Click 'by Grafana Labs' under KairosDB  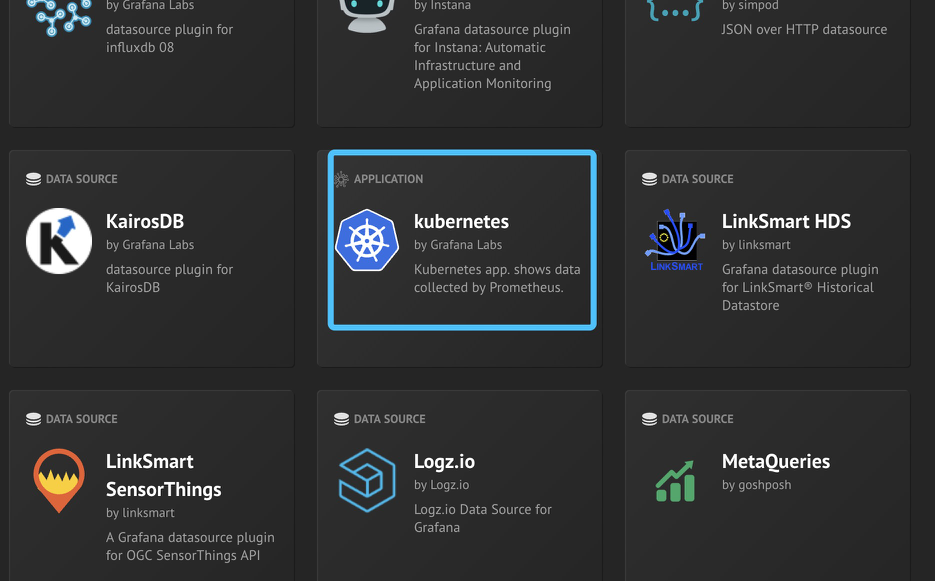point(150,245)
